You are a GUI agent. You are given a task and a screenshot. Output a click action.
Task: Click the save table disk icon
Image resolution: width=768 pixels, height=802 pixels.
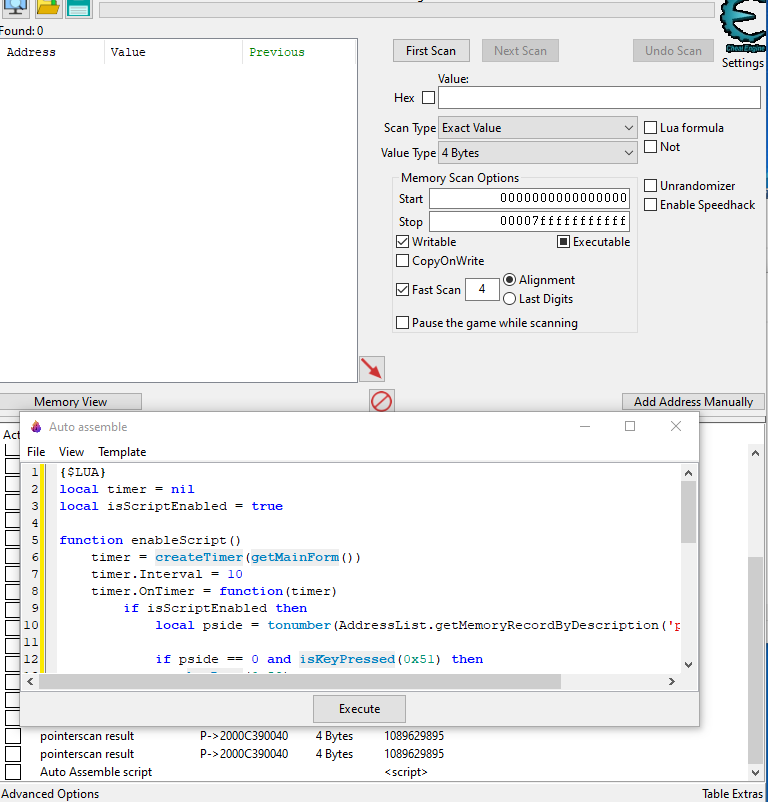(78, 8)
